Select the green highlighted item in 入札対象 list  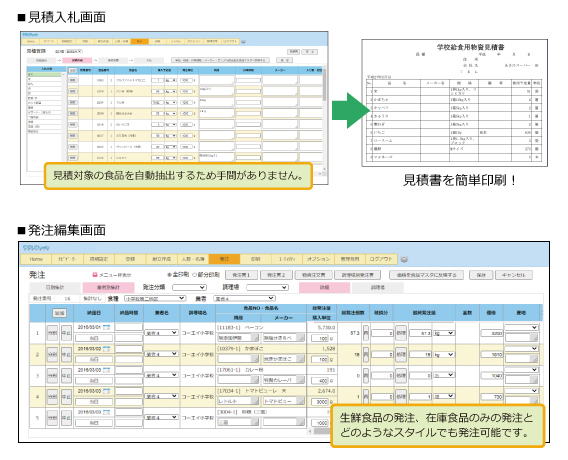click(44, 74)
